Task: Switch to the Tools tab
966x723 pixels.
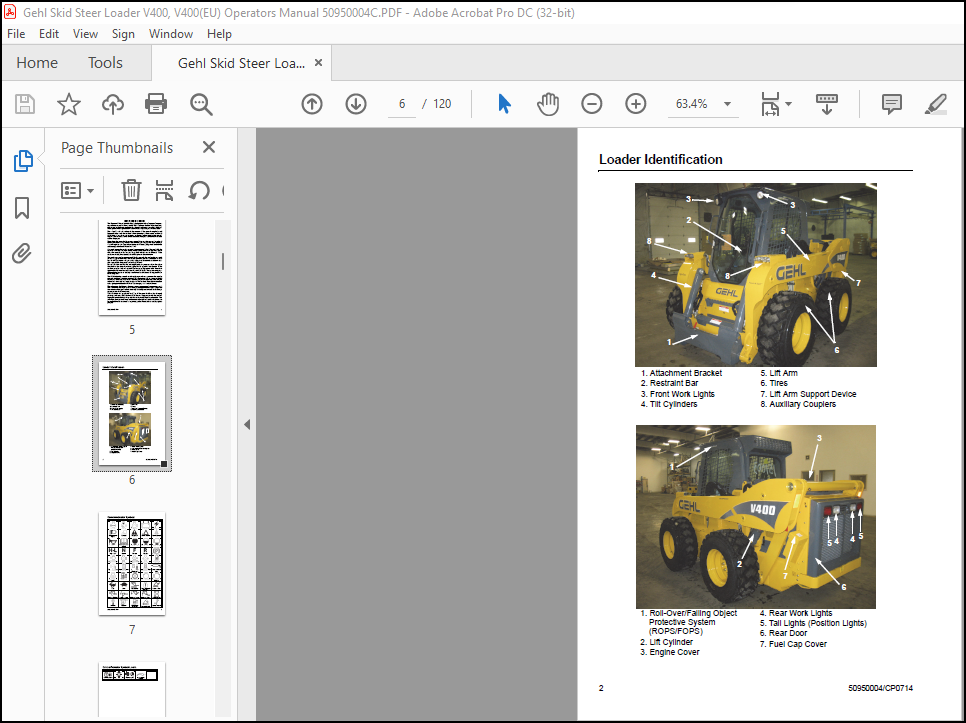Action: click(x=105, y=63)
